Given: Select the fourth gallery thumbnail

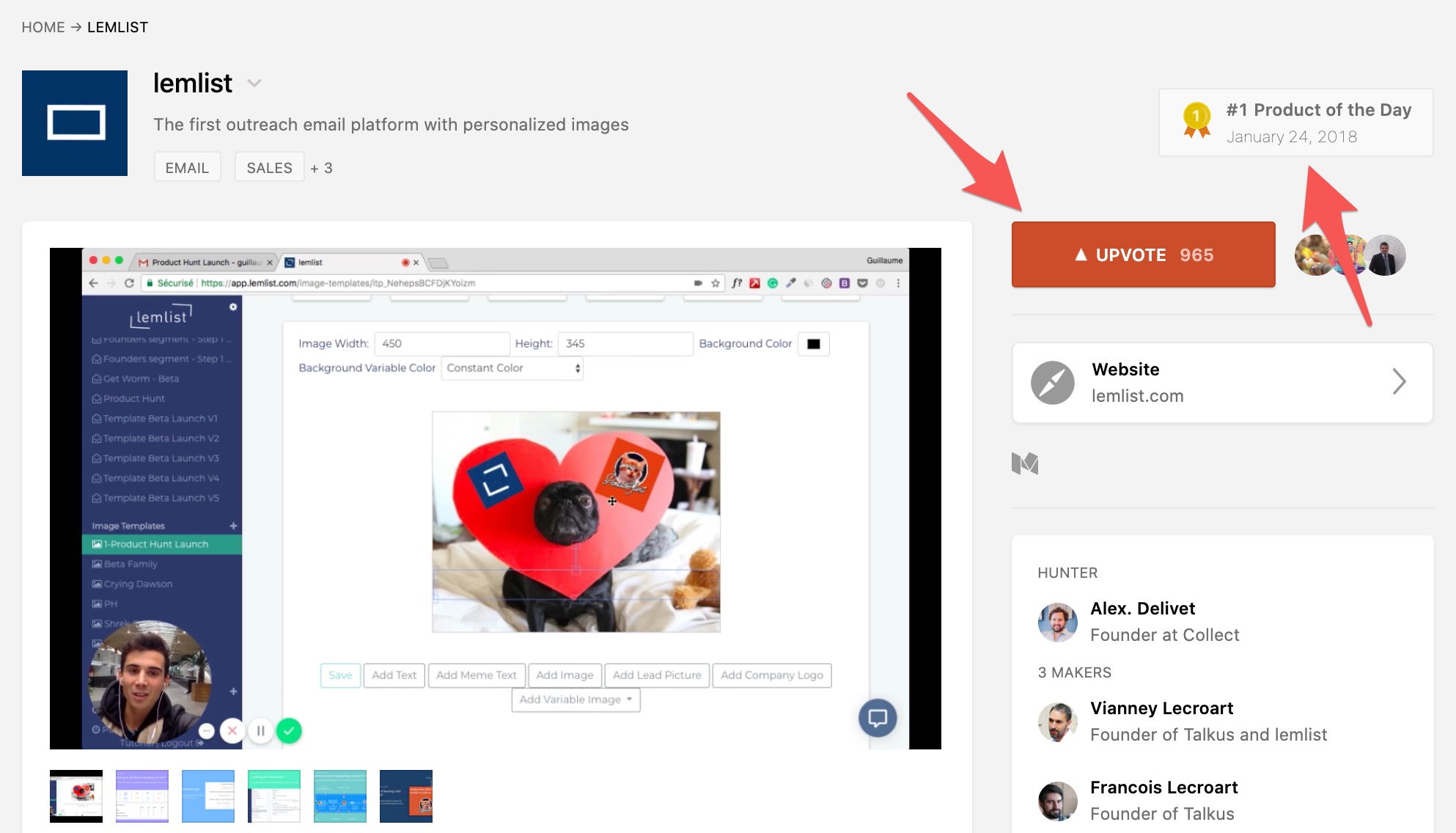Looking at the screenshot, I should (274, 796).
